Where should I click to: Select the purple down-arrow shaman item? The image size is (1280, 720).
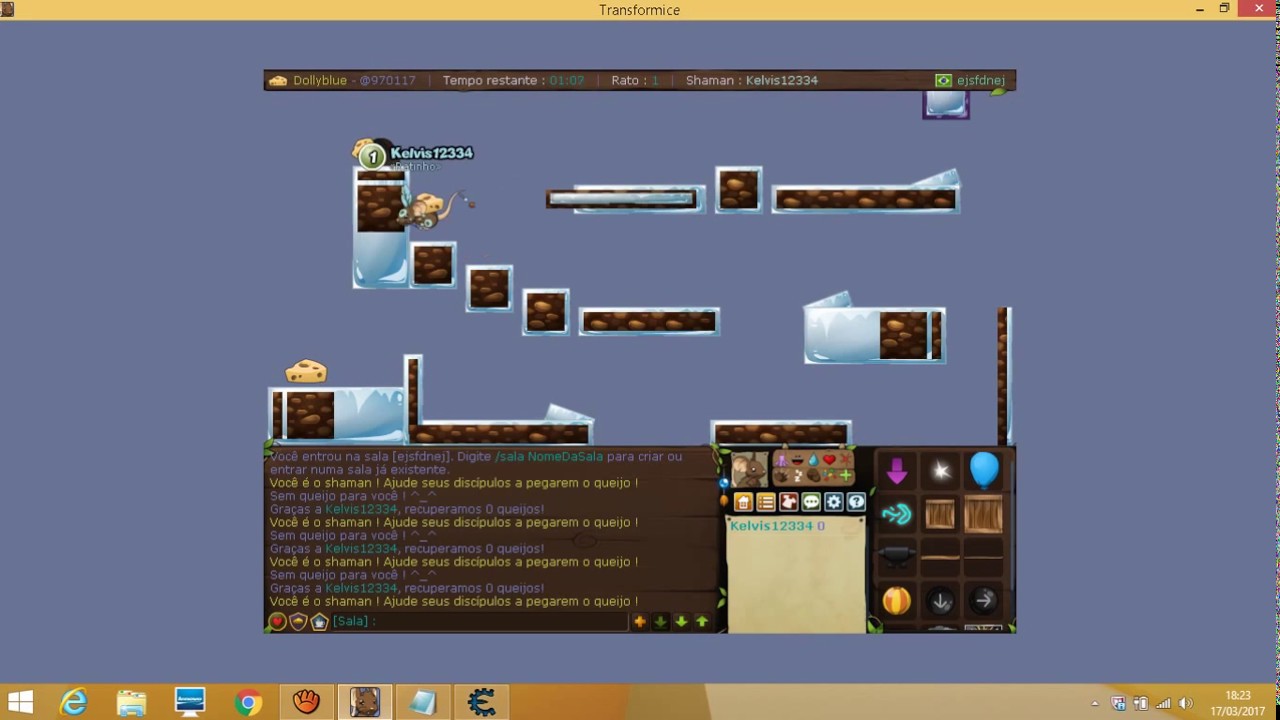pos(897,471)
